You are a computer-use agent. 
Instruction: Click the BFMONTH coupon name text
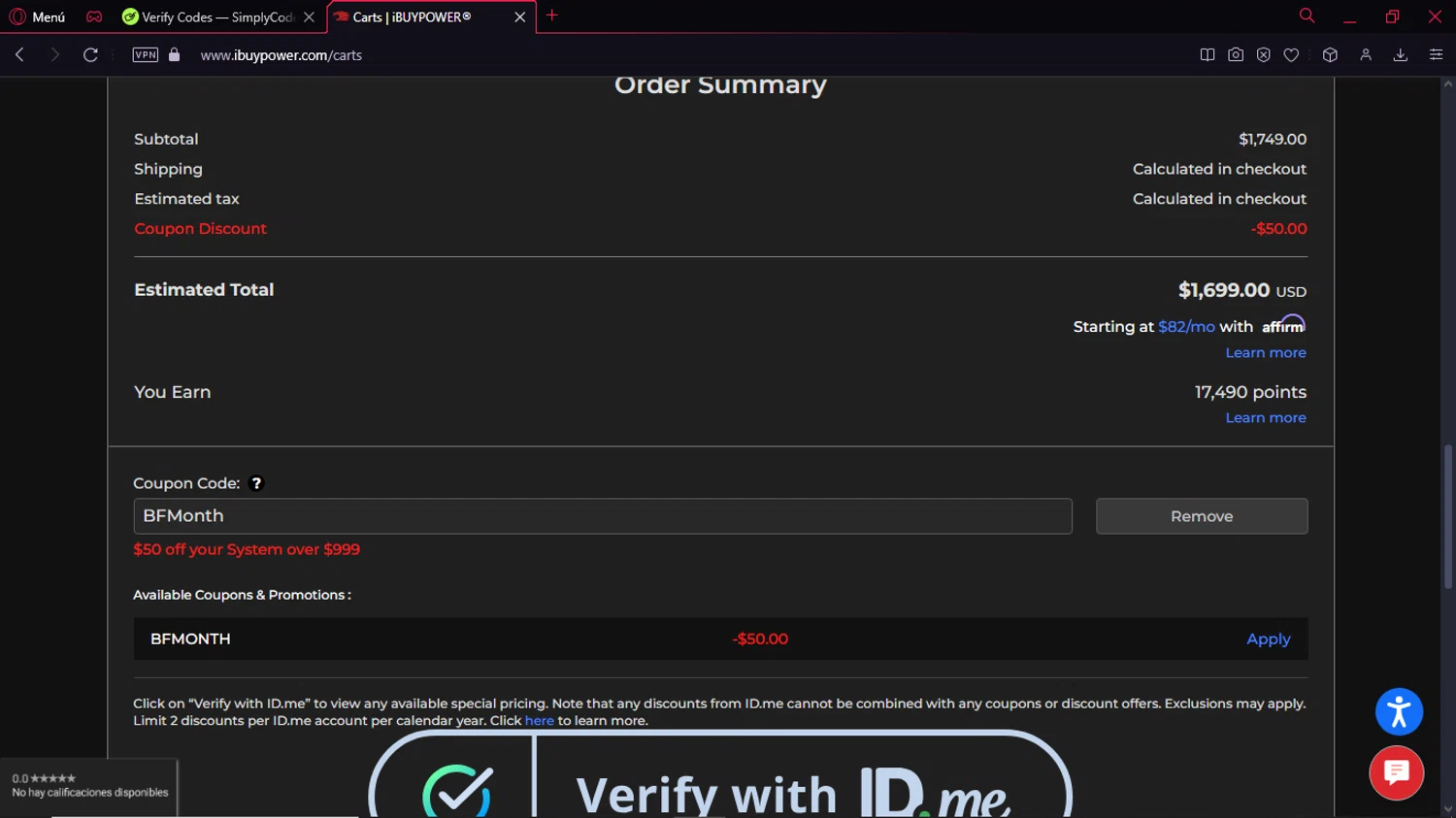click(190, 639)
